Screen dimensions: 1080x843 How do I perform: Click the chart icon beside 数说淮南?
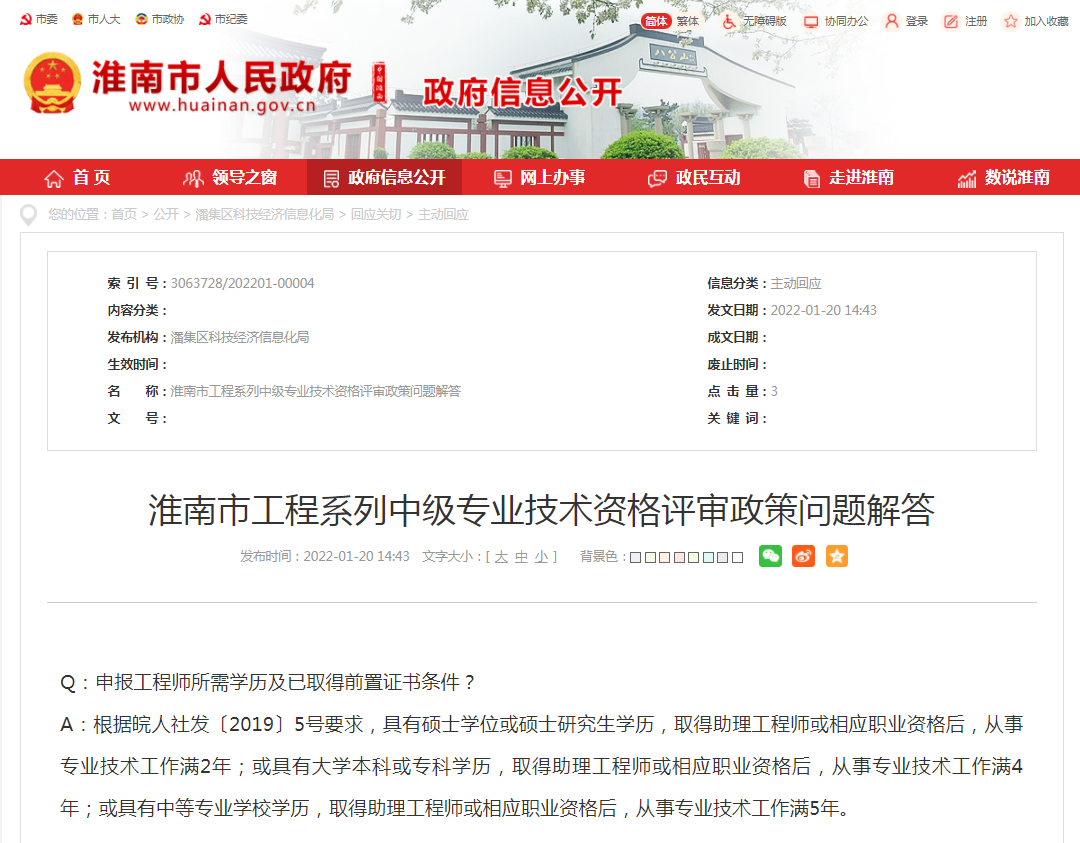(x=967, y=177)
